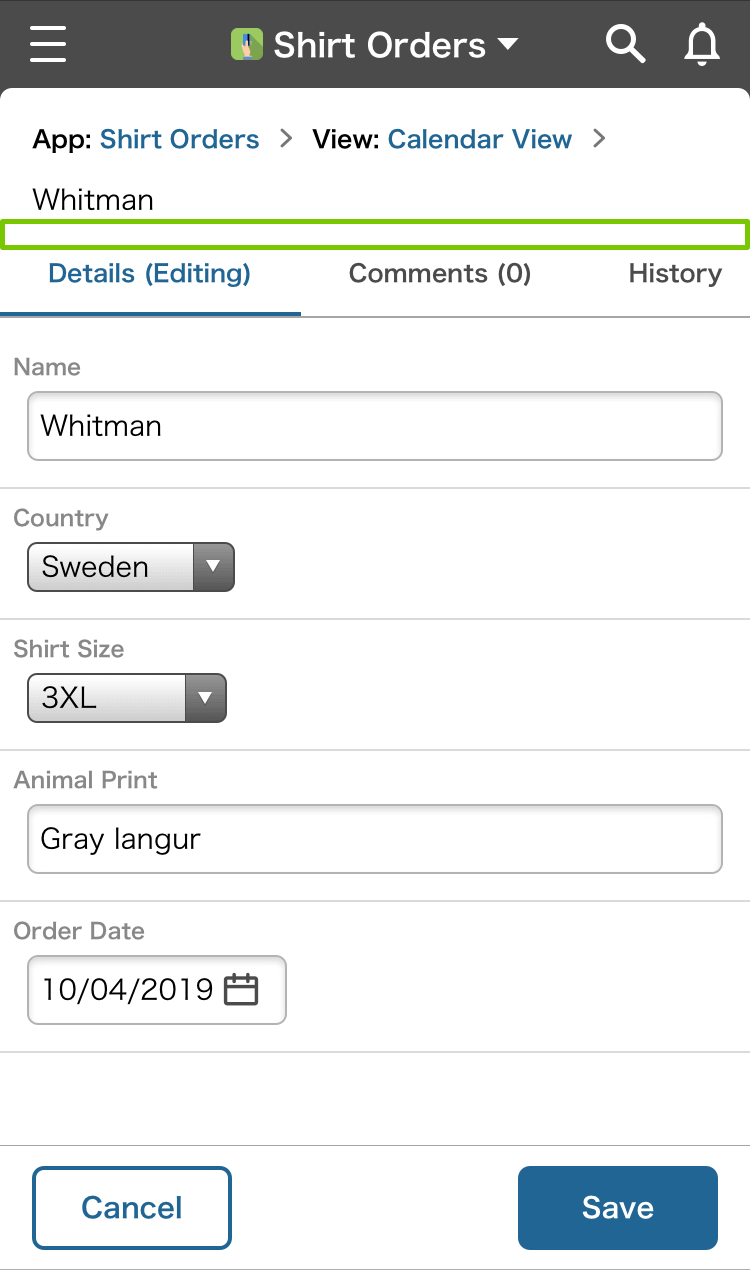Follow the Shirt Orders breadcrumb link
Viewport: 750px width, 1270px height.
pos(179,139)
